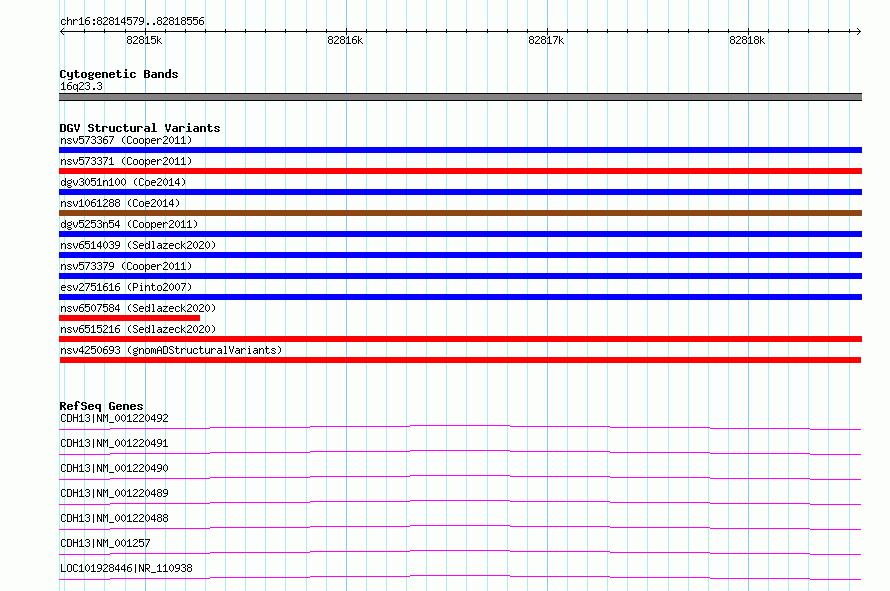Open transcript CDH13|NM_001220491
This screenshot has height=591, width=890.
[x=114, y=443]
